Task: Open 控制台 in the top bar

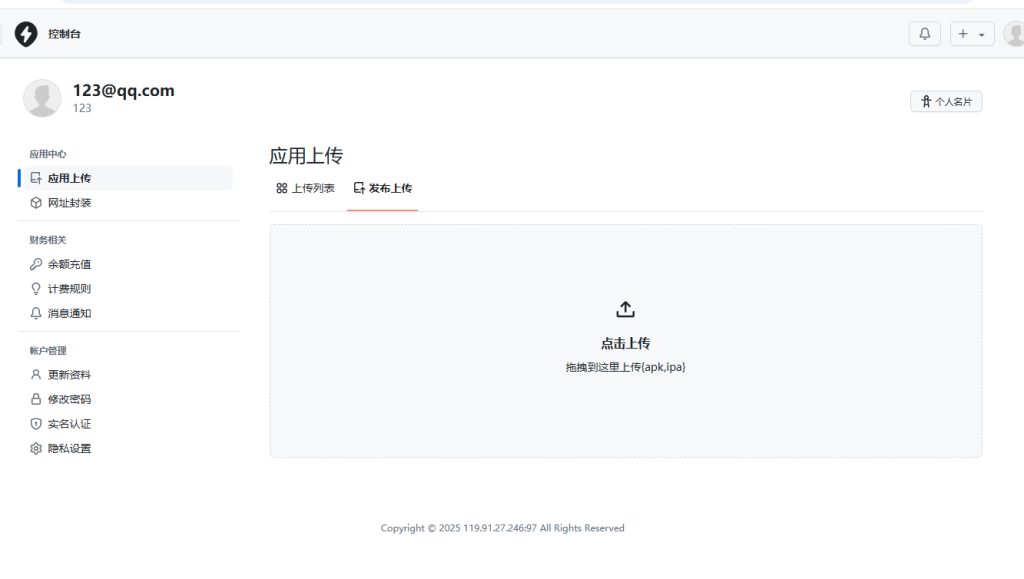Action: [62, 33]
